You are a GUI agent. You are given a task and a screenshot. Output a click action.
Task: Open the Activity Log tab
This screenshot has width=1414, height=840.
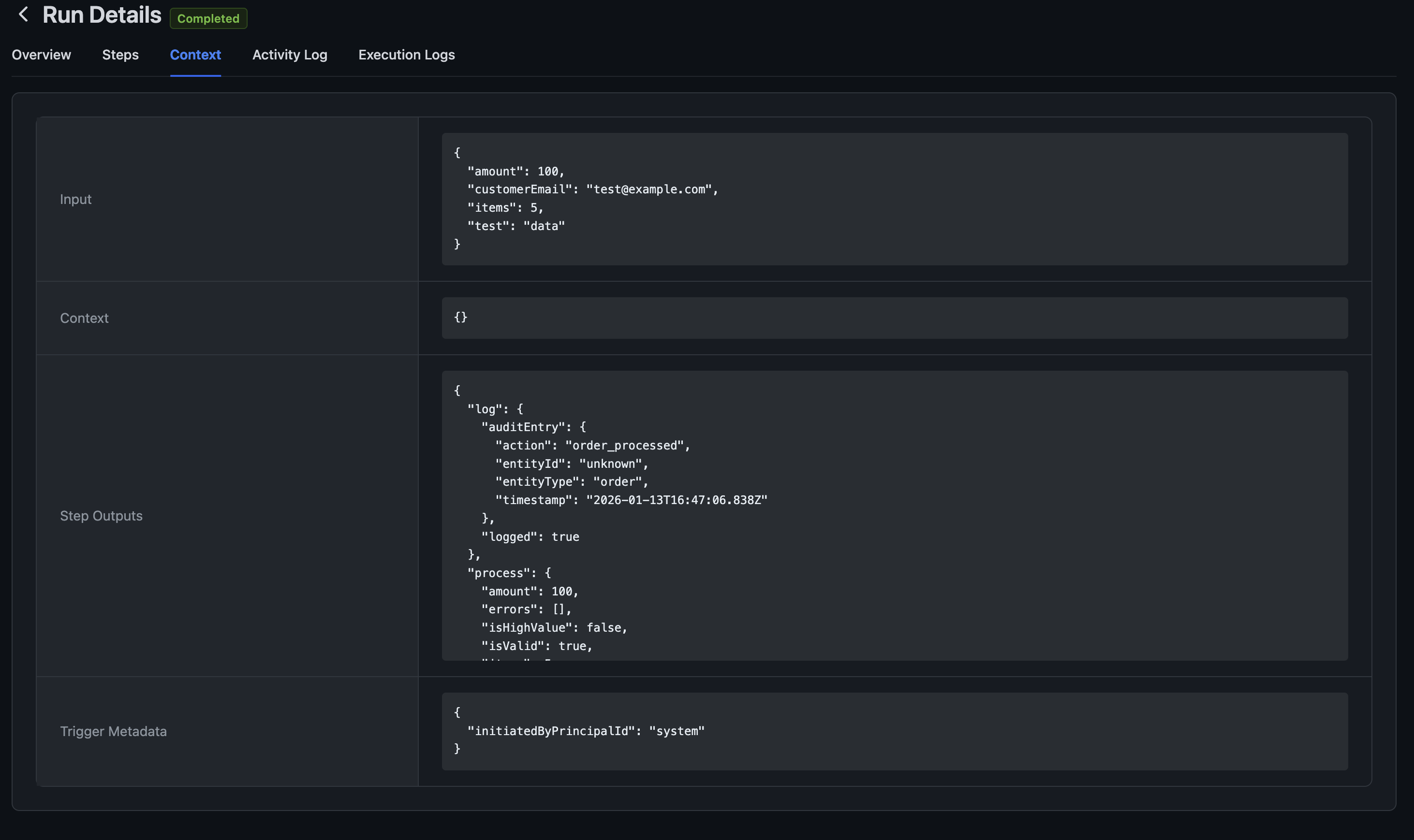(289, 55)
